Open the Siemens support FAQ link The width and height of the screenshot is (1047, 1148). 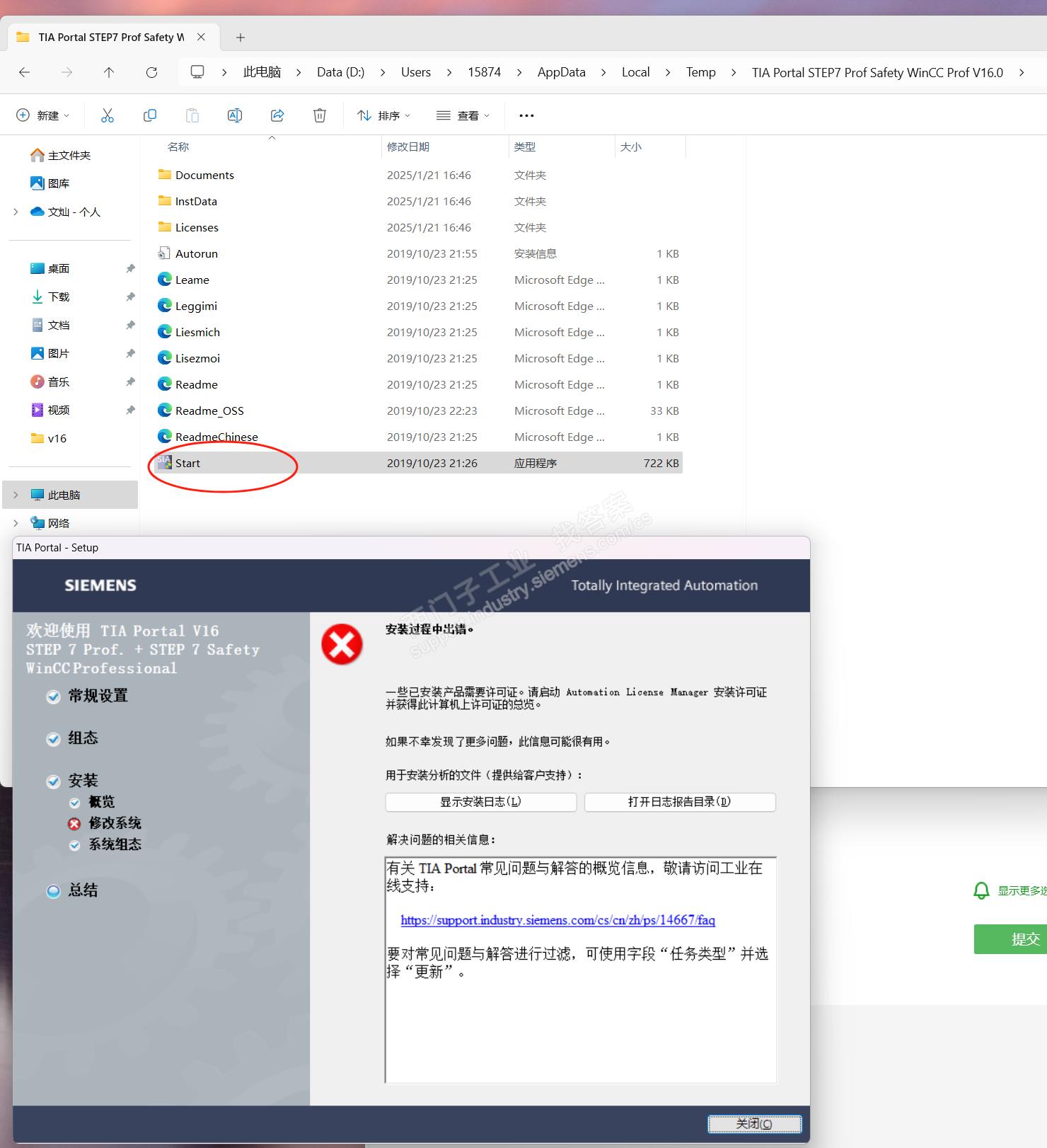coord(558,920)
